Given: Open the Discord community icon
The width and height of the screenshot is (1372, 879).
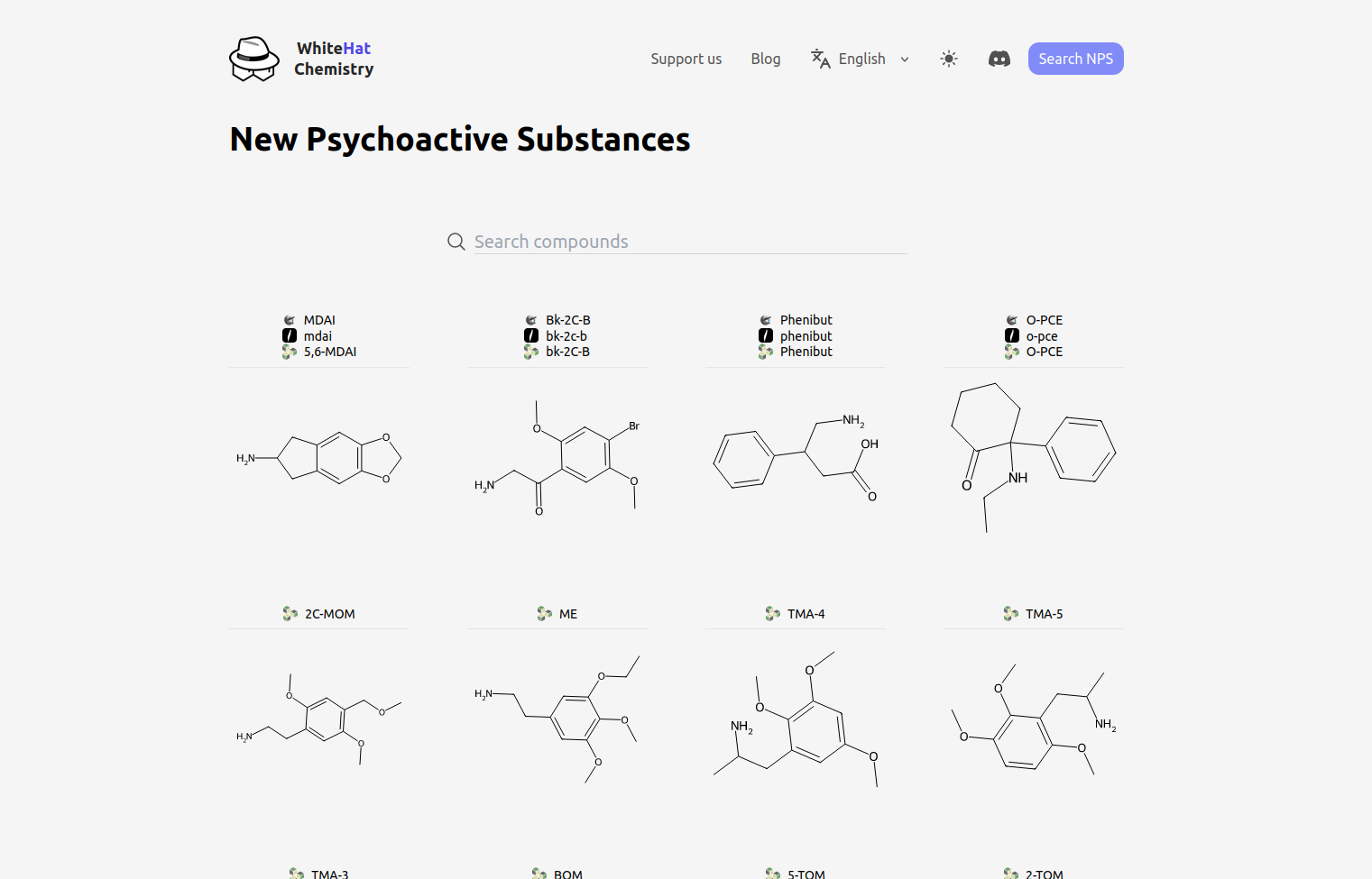Looking at the screenshot, I should pyautogui.click(x=999, y=59).
